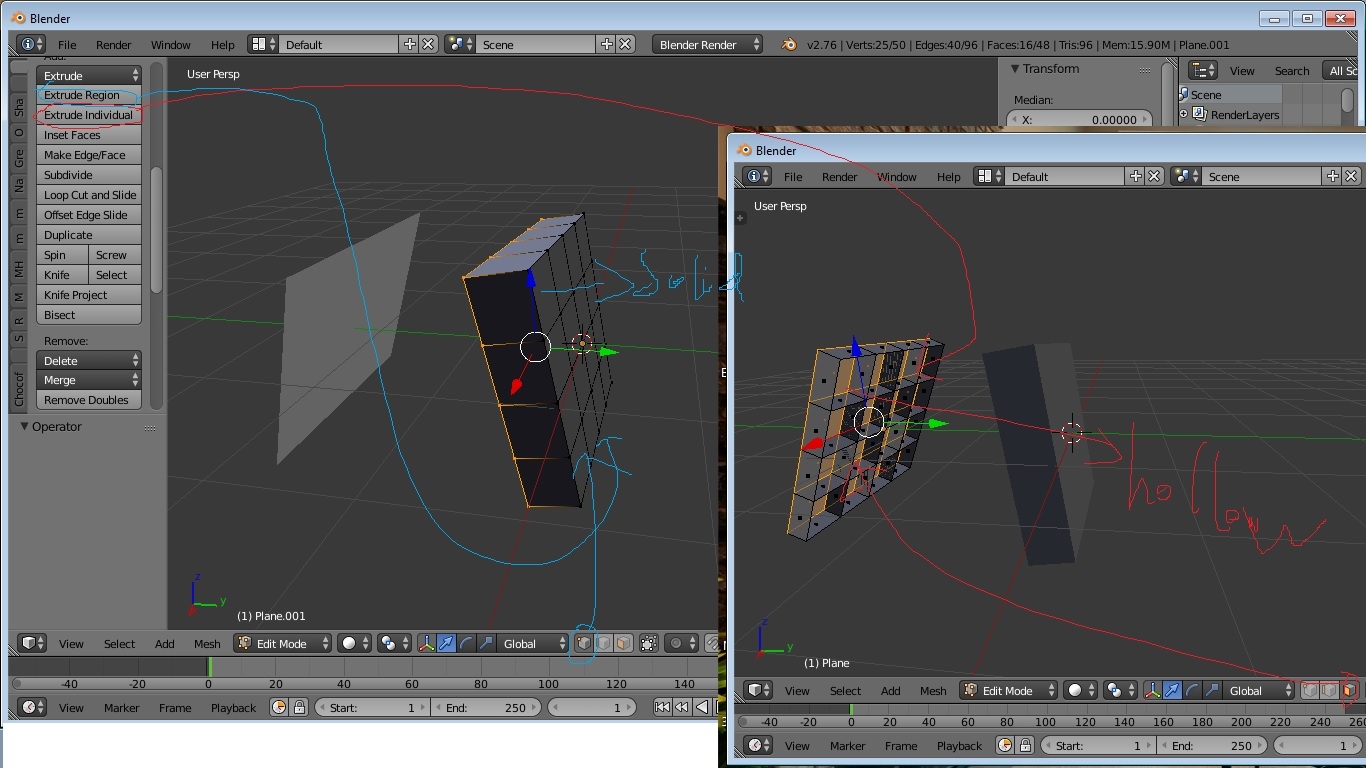This screenshot has height=768, width=1366.
Task: Click Remove Doubles in the tool shelf
Action: (88, 399)
